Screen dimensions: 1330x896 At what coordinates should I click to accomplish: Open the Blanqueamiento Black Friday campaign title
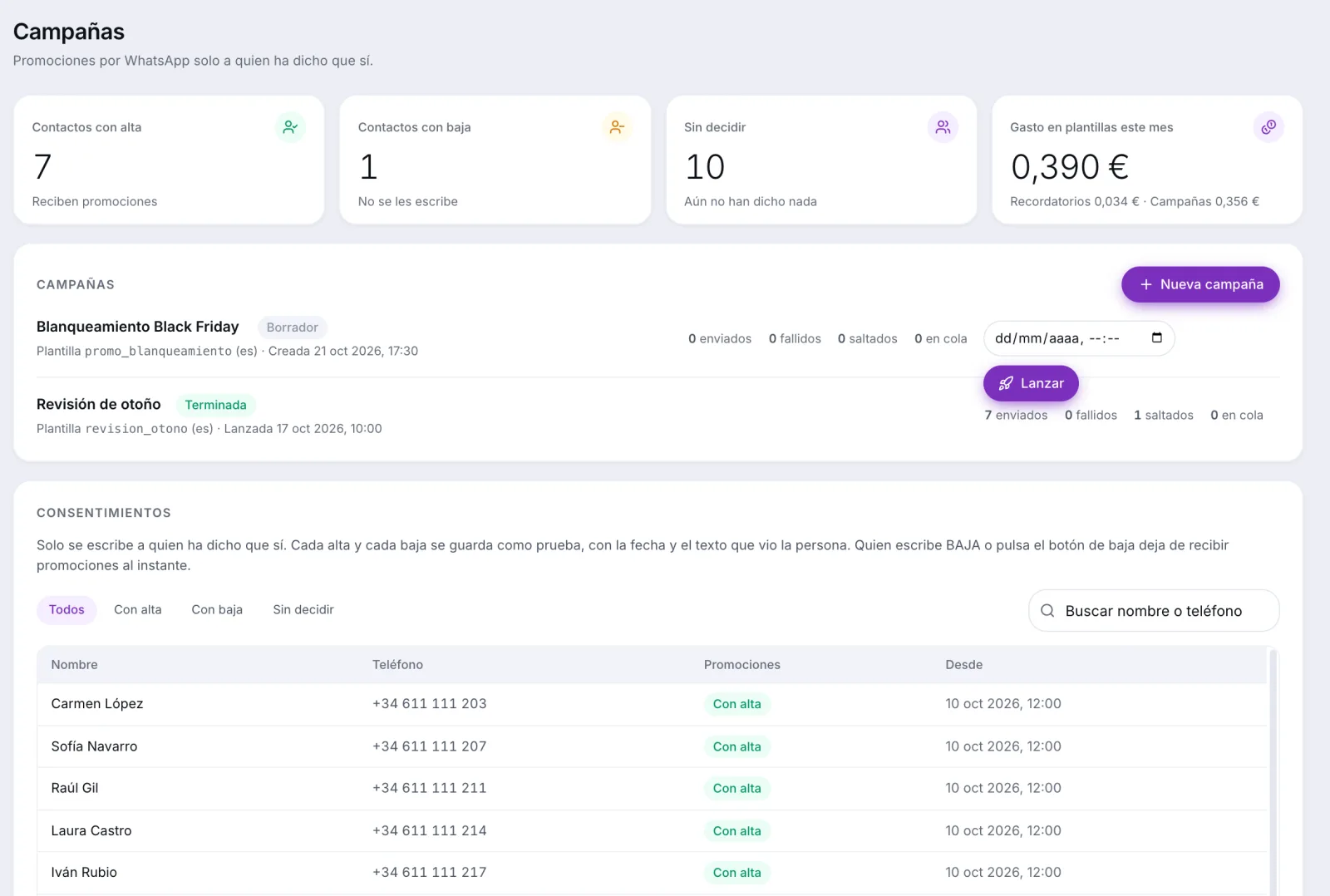tap(138, 327)
